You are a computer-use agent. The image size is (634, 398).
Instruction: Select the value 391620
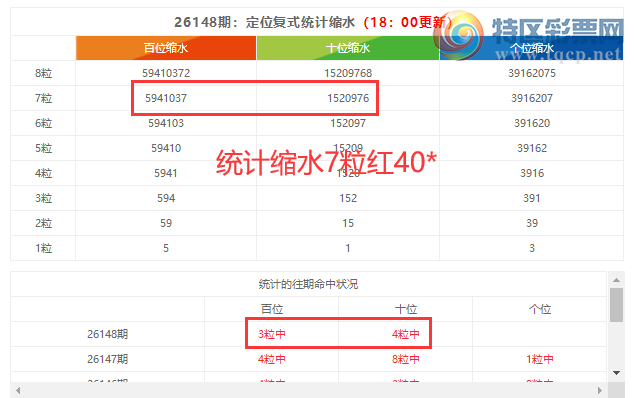click(532, 123)
